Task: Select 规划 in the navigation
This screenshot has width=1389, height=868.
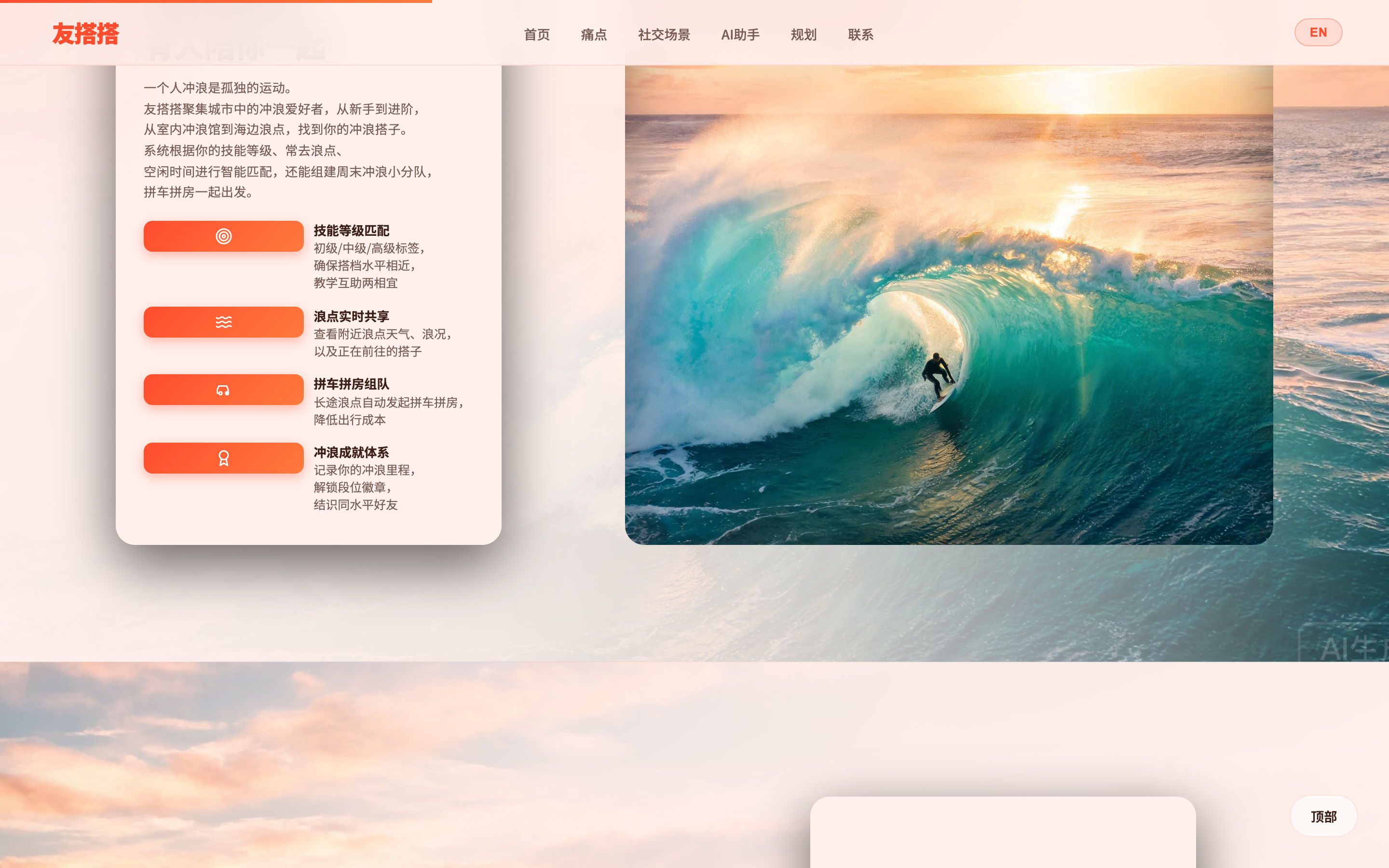Action: pyautogui.click(x=803, y=34)
